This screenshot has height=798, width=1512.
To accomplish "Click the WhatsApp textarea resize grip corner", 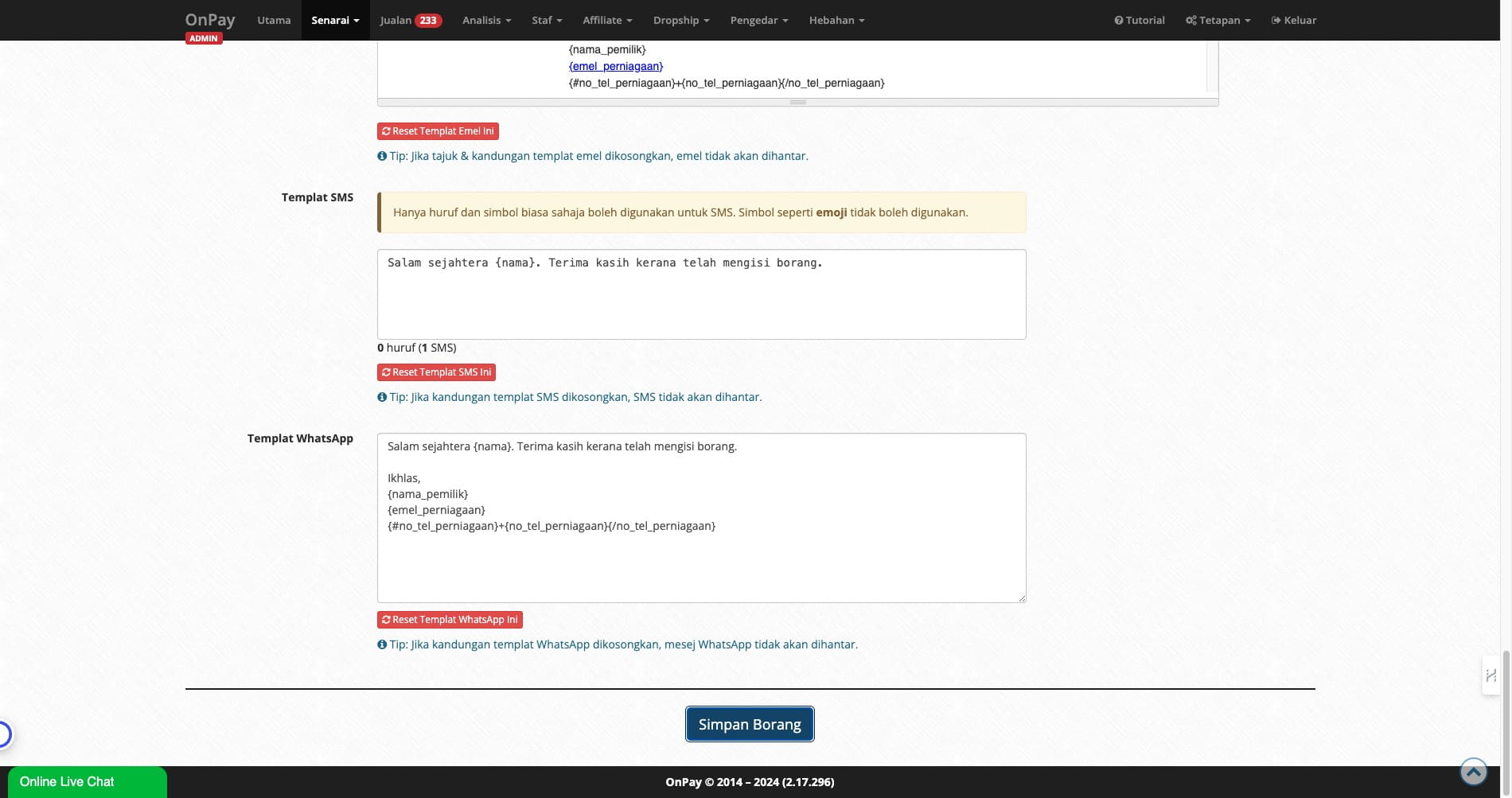I will pos(1022,598).
